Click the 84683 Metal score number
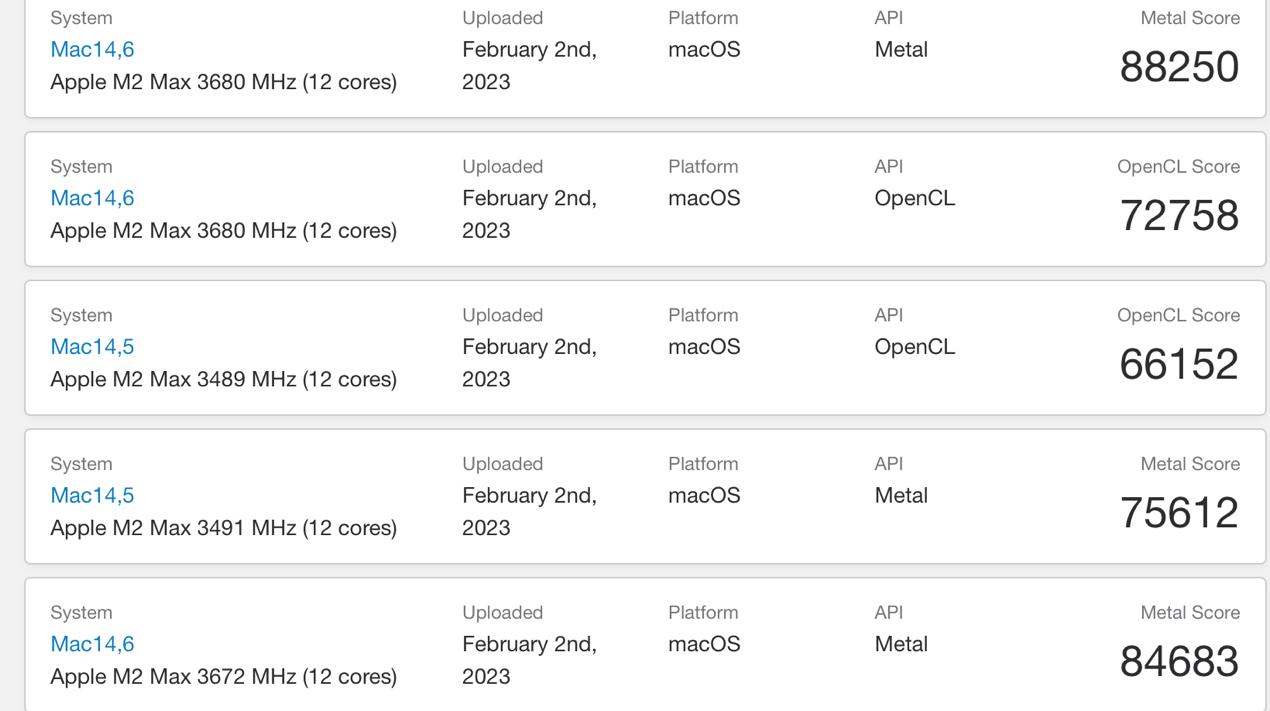 1179,661
